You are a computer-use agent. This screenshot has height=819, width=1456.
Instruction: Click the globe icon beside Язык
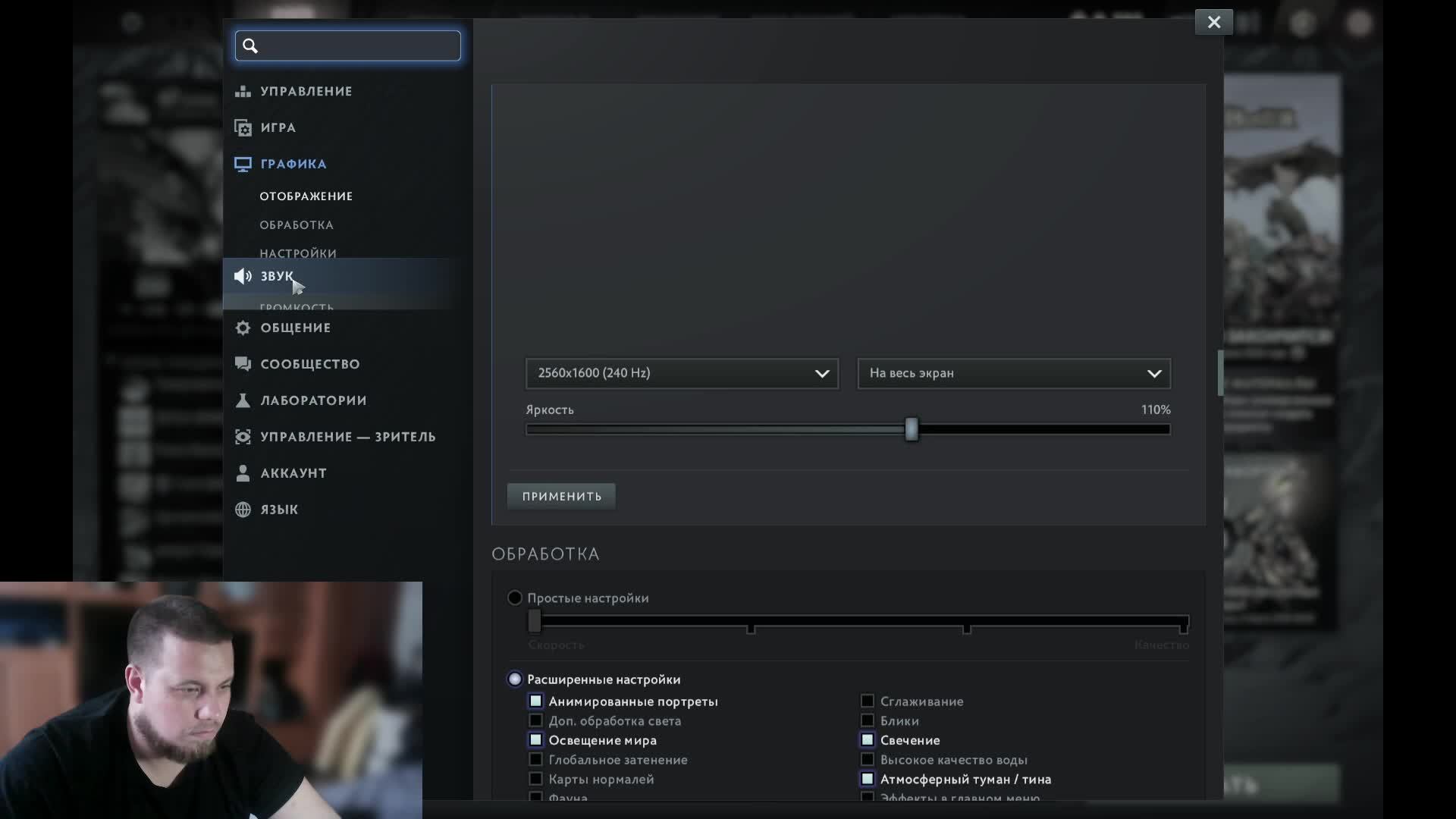pos(243,510)
